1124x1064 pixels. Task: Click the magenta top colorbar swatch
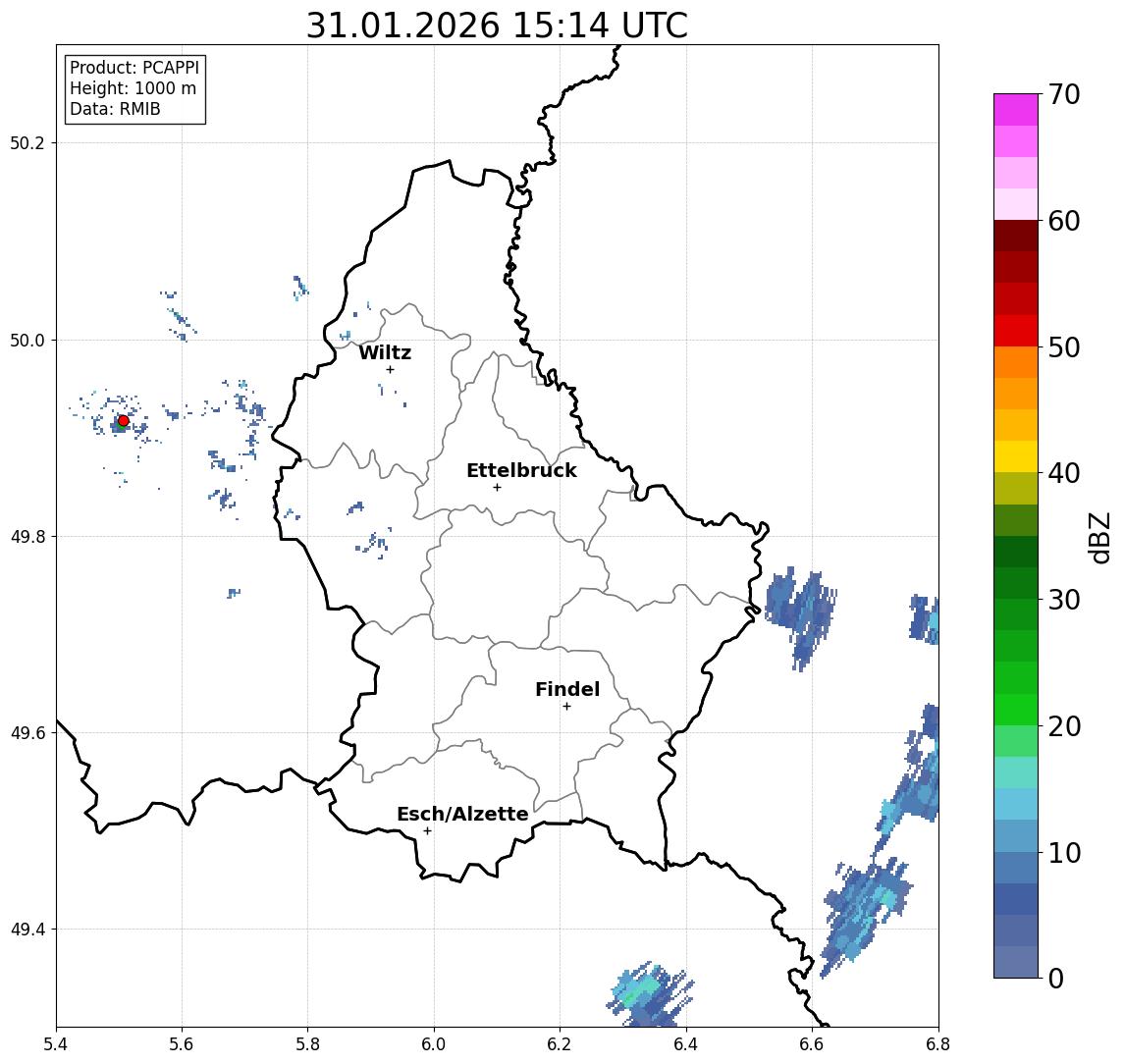[x=1016, y=110]
